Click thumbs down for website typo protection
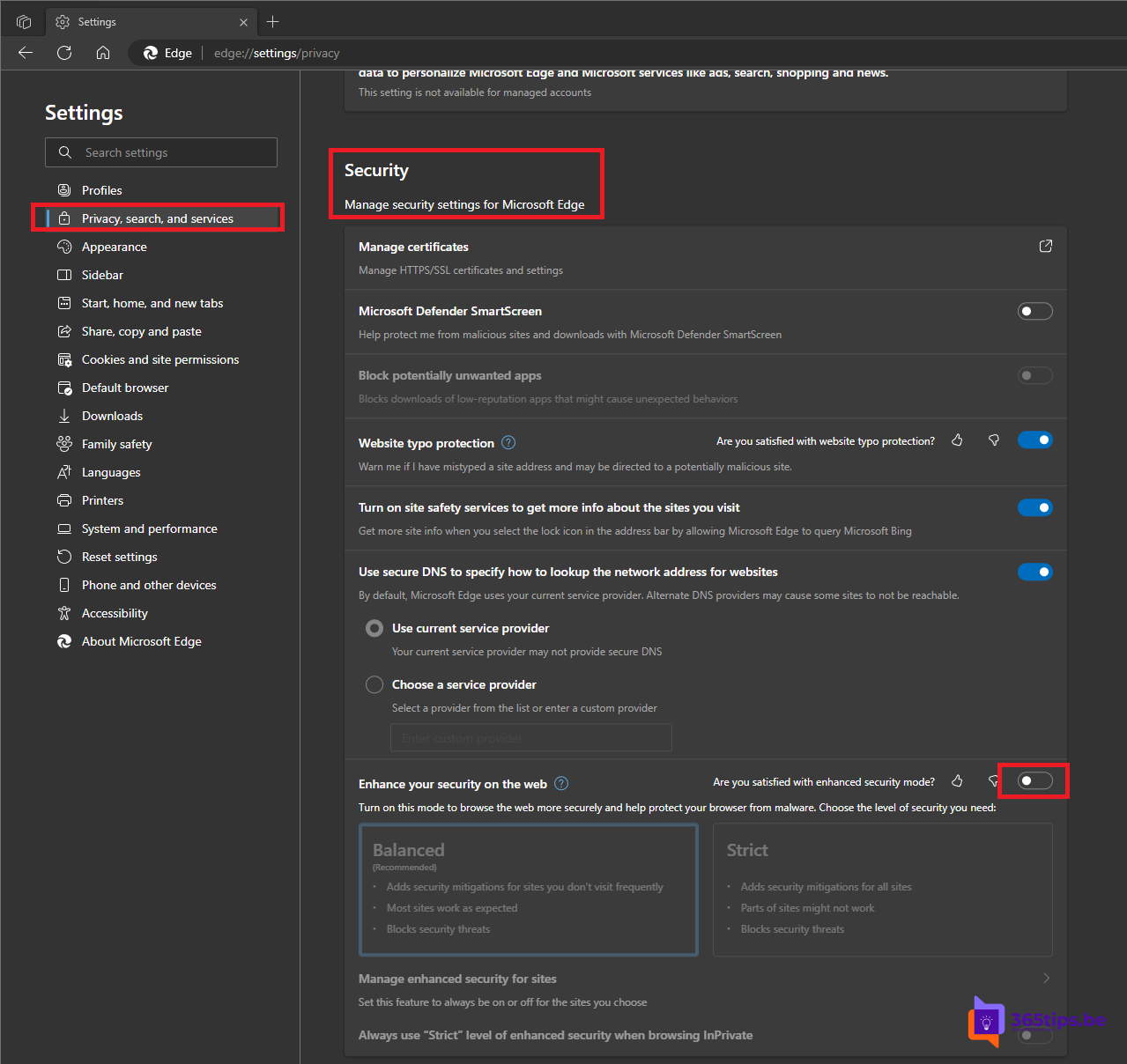 [993, 440]
